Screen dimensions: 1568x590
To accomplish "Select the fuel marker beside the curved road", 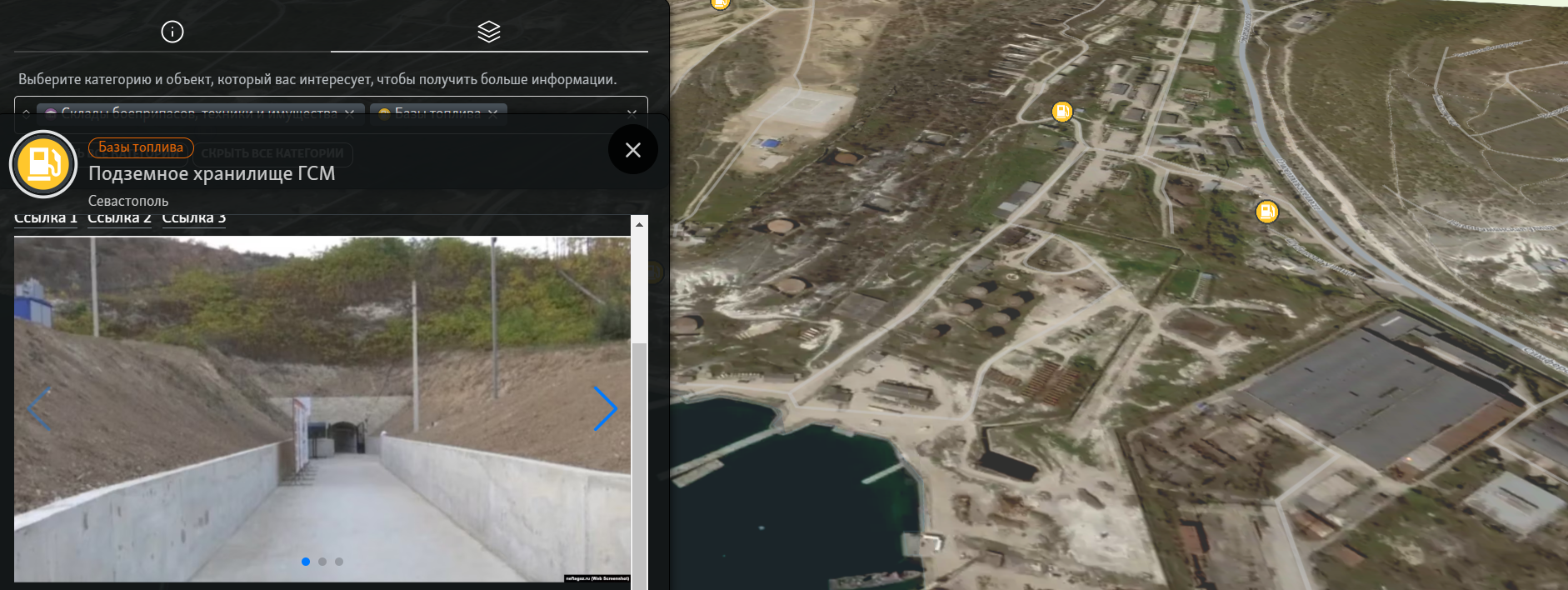I will (1266, 212).
